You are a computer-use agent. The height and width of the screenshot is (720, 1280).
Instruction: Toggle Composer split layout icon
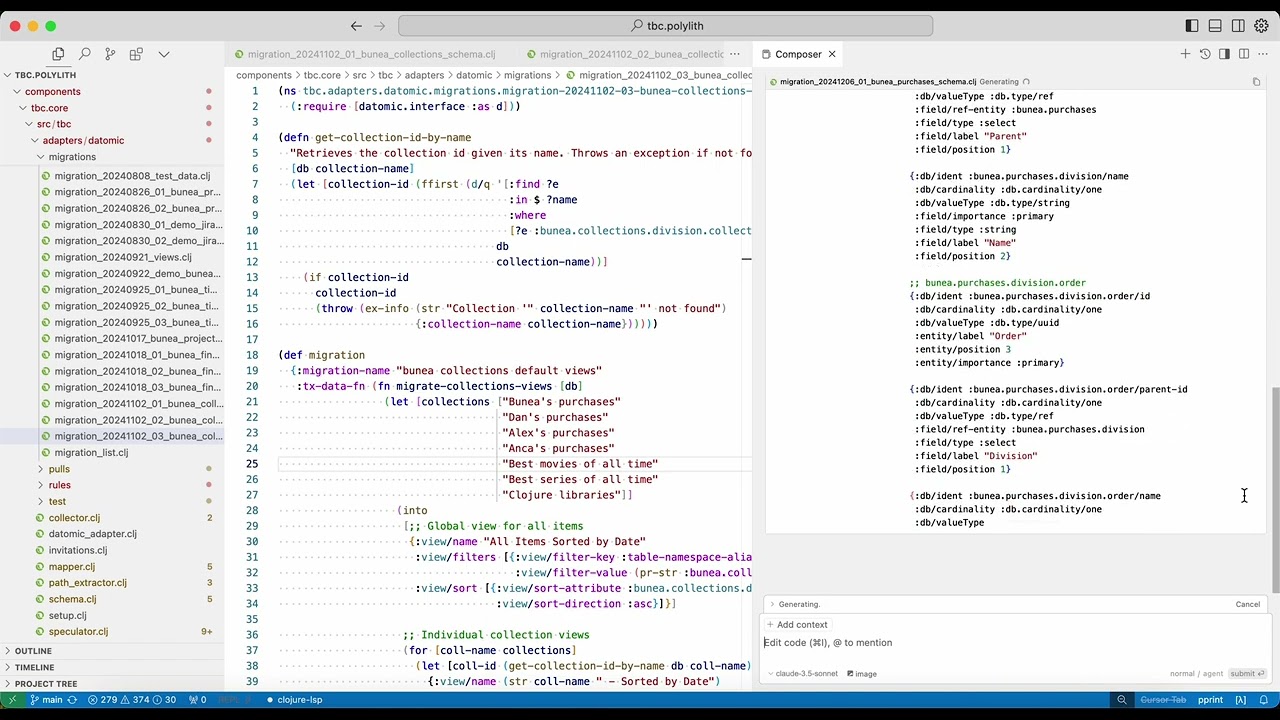click(x=1244, y=54)
